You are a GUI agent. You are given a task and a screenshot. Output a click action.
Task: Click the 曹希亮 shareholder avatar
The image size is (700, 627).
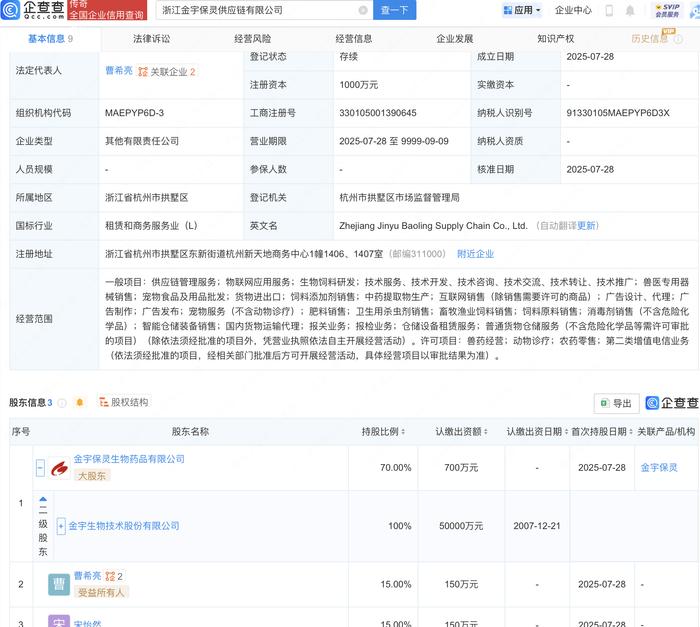click(x=59, y=585)
